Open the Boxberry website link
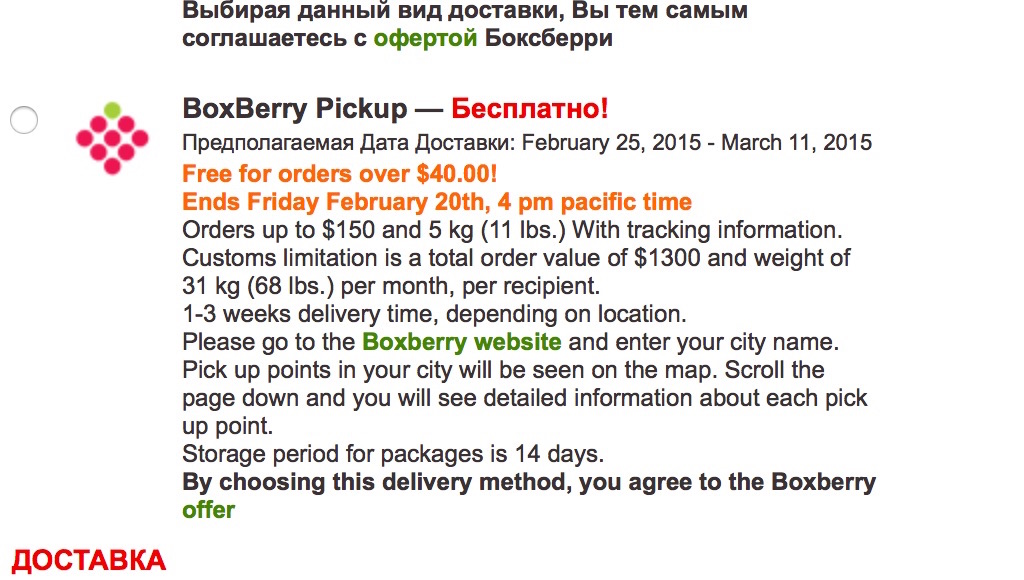Viewport: 1024px width, 580px height. (462, 342)
